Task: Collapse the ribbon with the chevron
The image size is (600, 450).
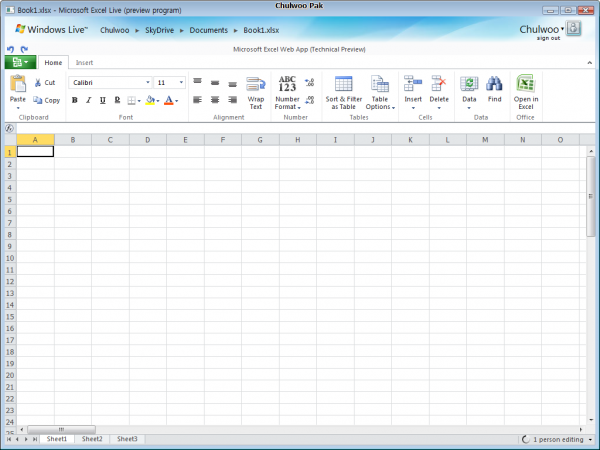Action: [x=590, y=62]
